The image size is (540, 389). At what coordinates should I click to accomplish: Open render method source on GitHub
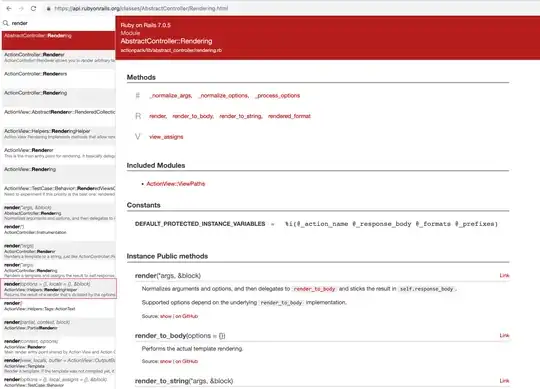[187, 316]
